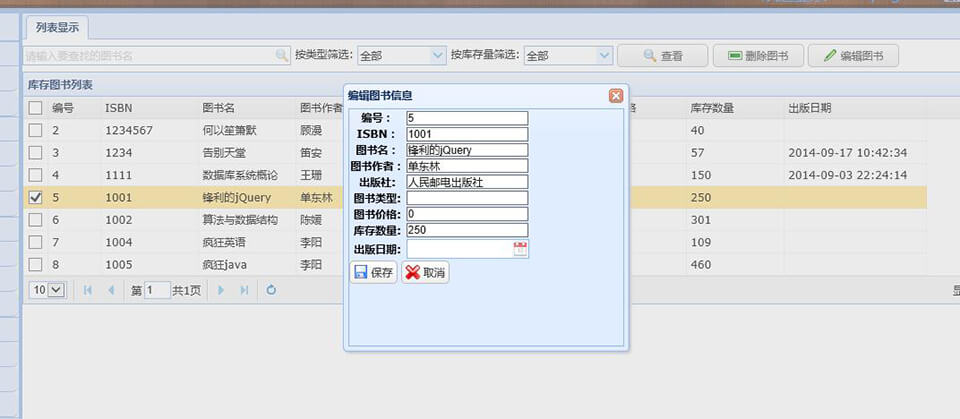Cancel editing with 取消 button
This screenshot has width=960, height=419.
coord(425,273)
